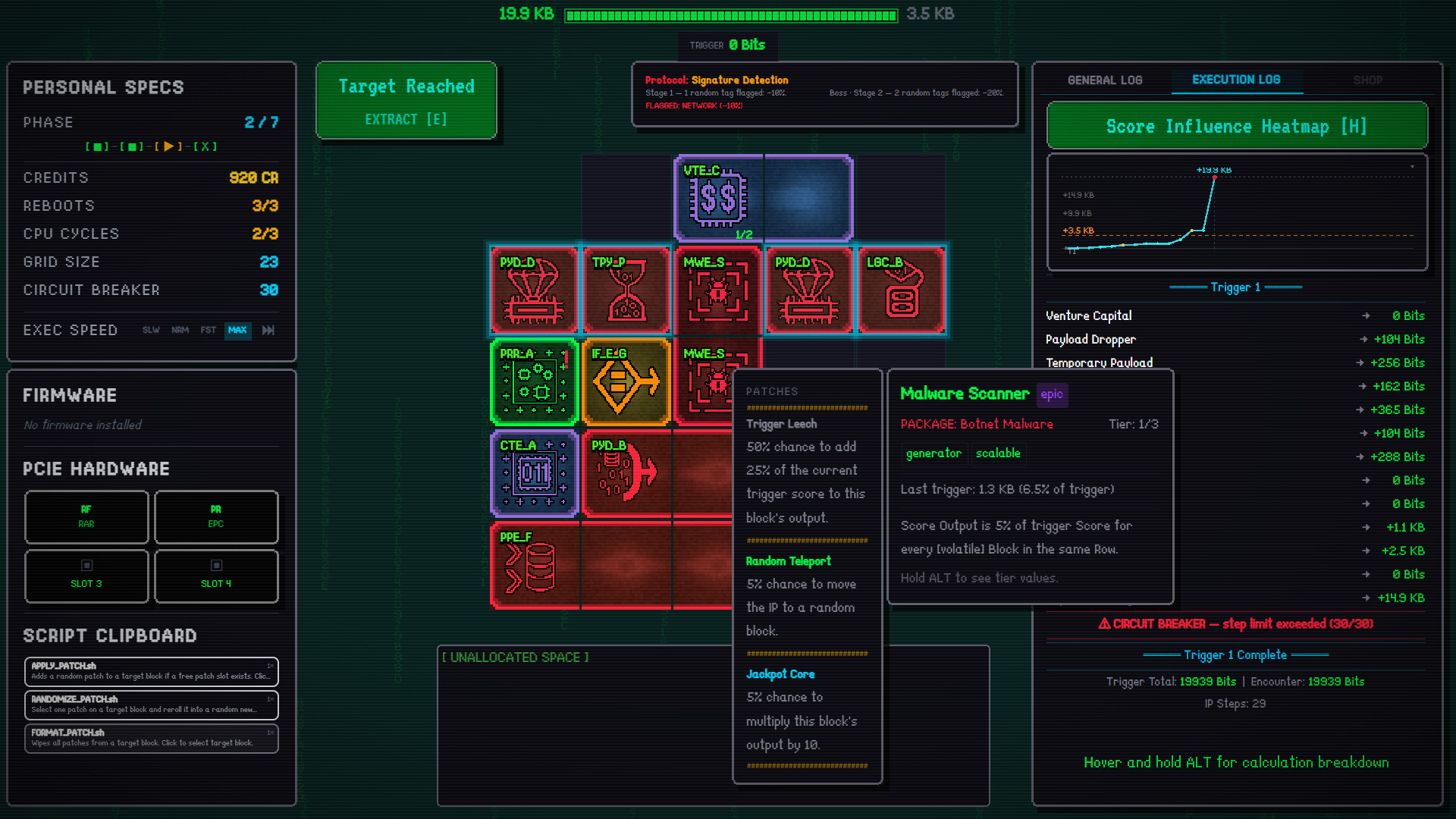Click the Venture Capital log row

point(1235,315)
